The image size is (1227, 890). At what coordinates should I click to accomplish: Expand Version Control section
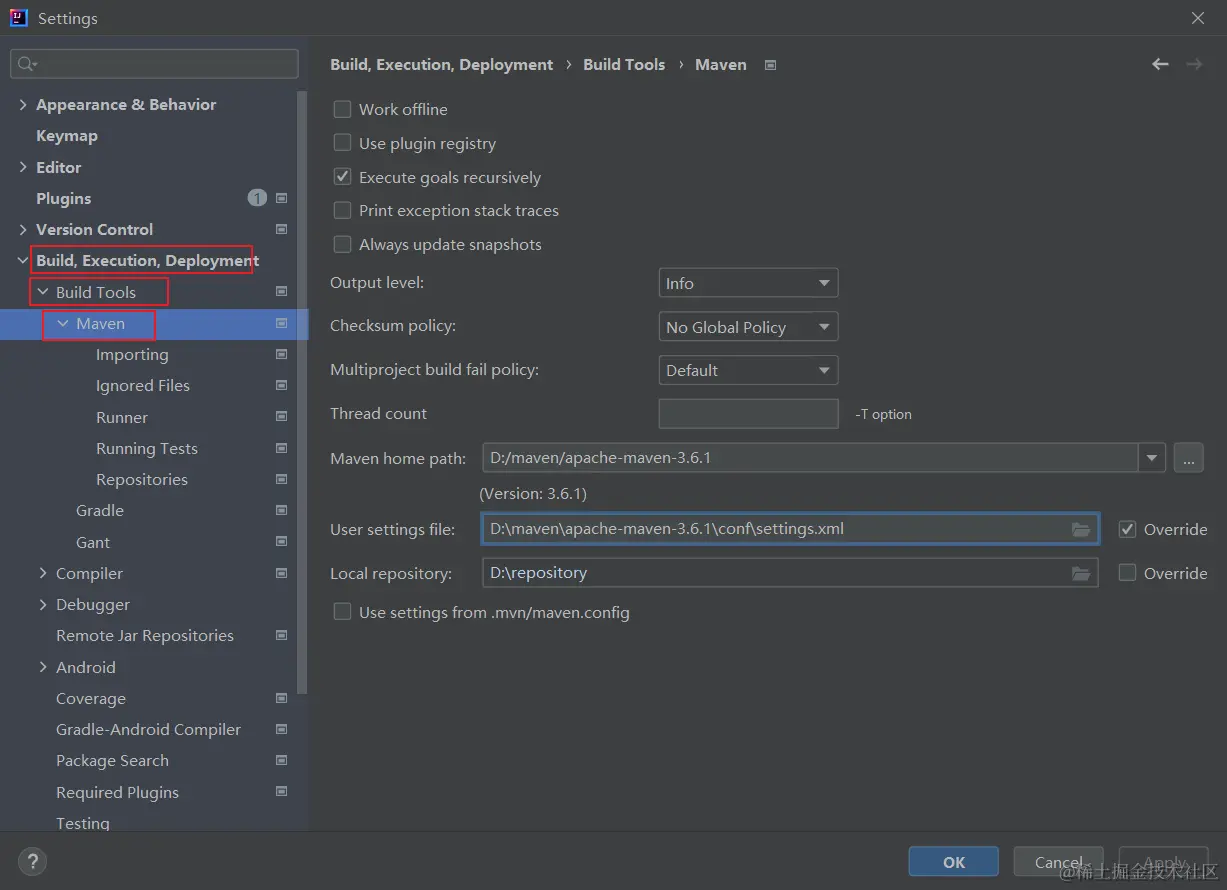(23, 229)
